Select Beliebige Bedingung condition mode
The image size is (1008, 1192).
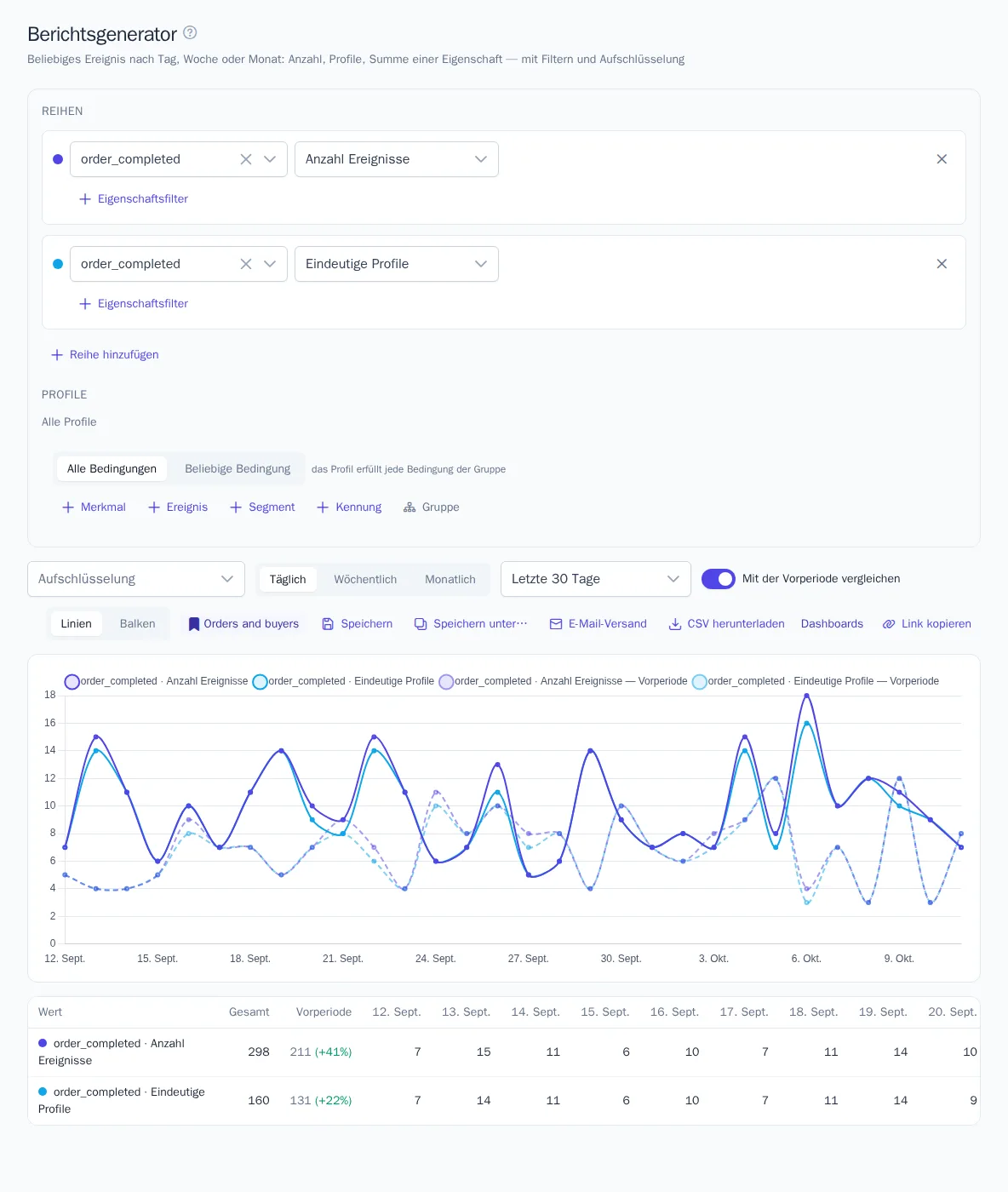tap(238, 469)
